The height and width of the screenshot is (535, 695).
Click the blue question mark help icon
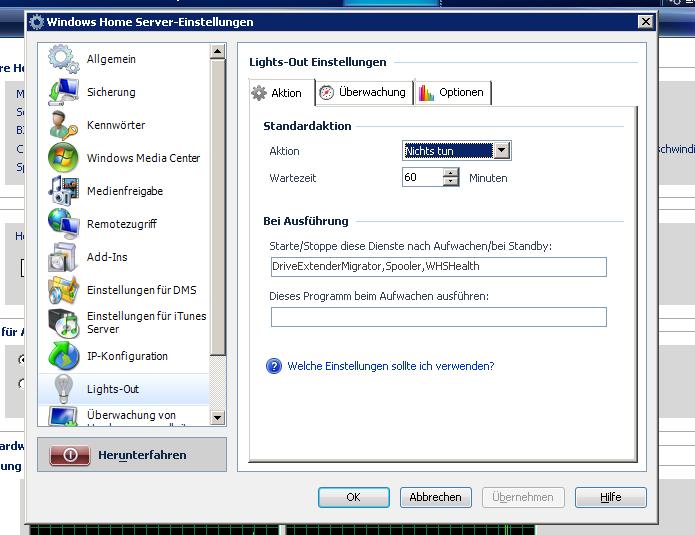tap(274, 366)
